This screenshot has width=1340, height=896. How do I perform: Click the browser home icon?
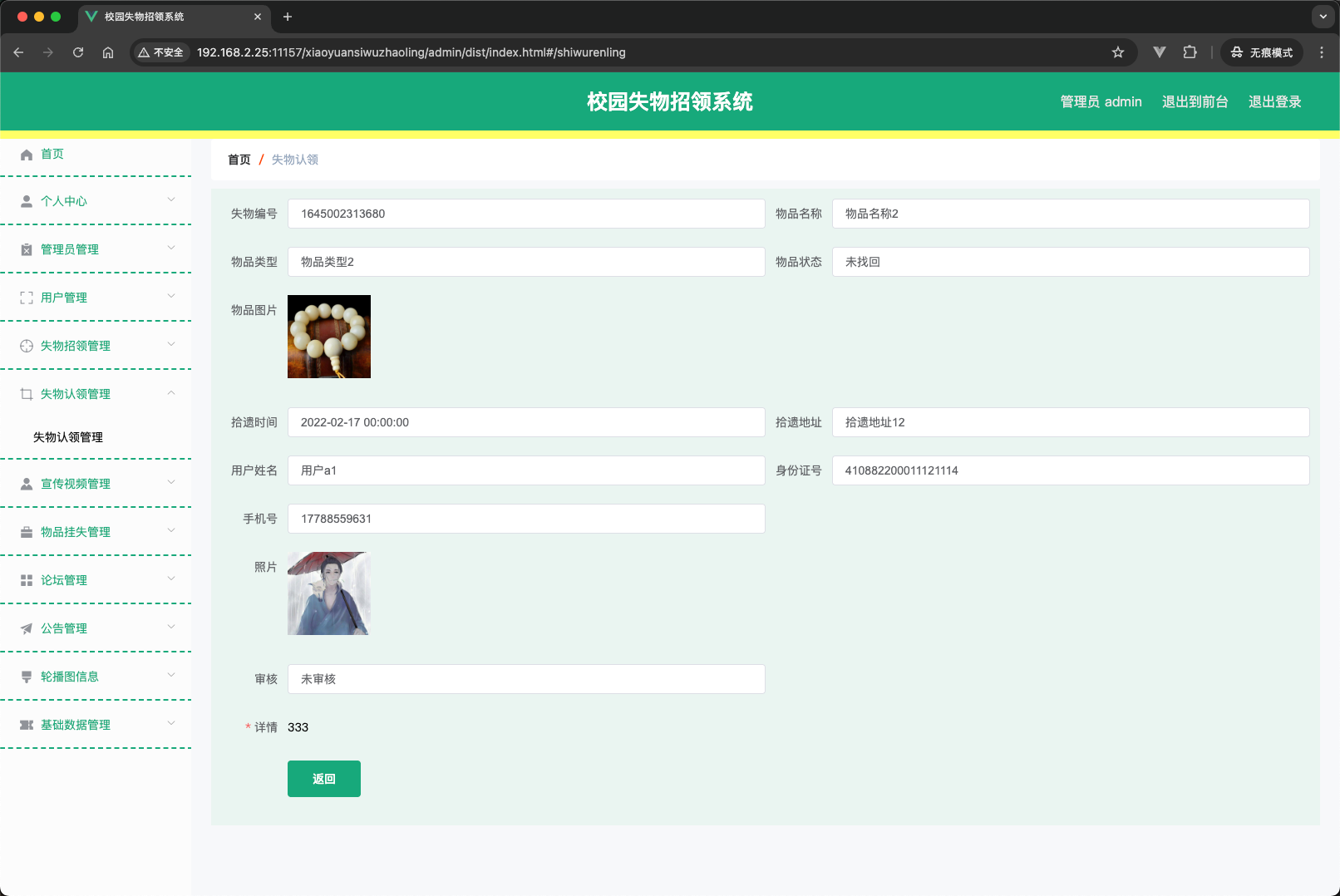point(108,52)
